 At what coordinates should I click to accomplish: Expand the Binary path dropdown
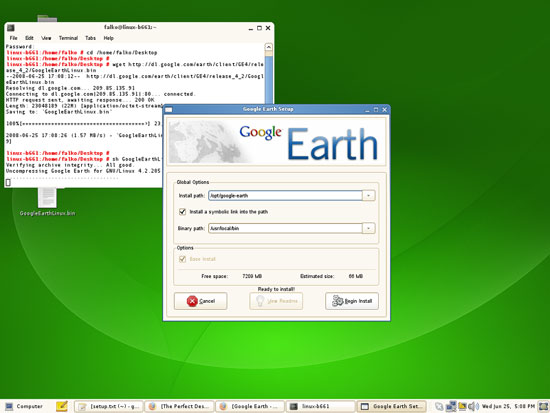tap(369, 228)
